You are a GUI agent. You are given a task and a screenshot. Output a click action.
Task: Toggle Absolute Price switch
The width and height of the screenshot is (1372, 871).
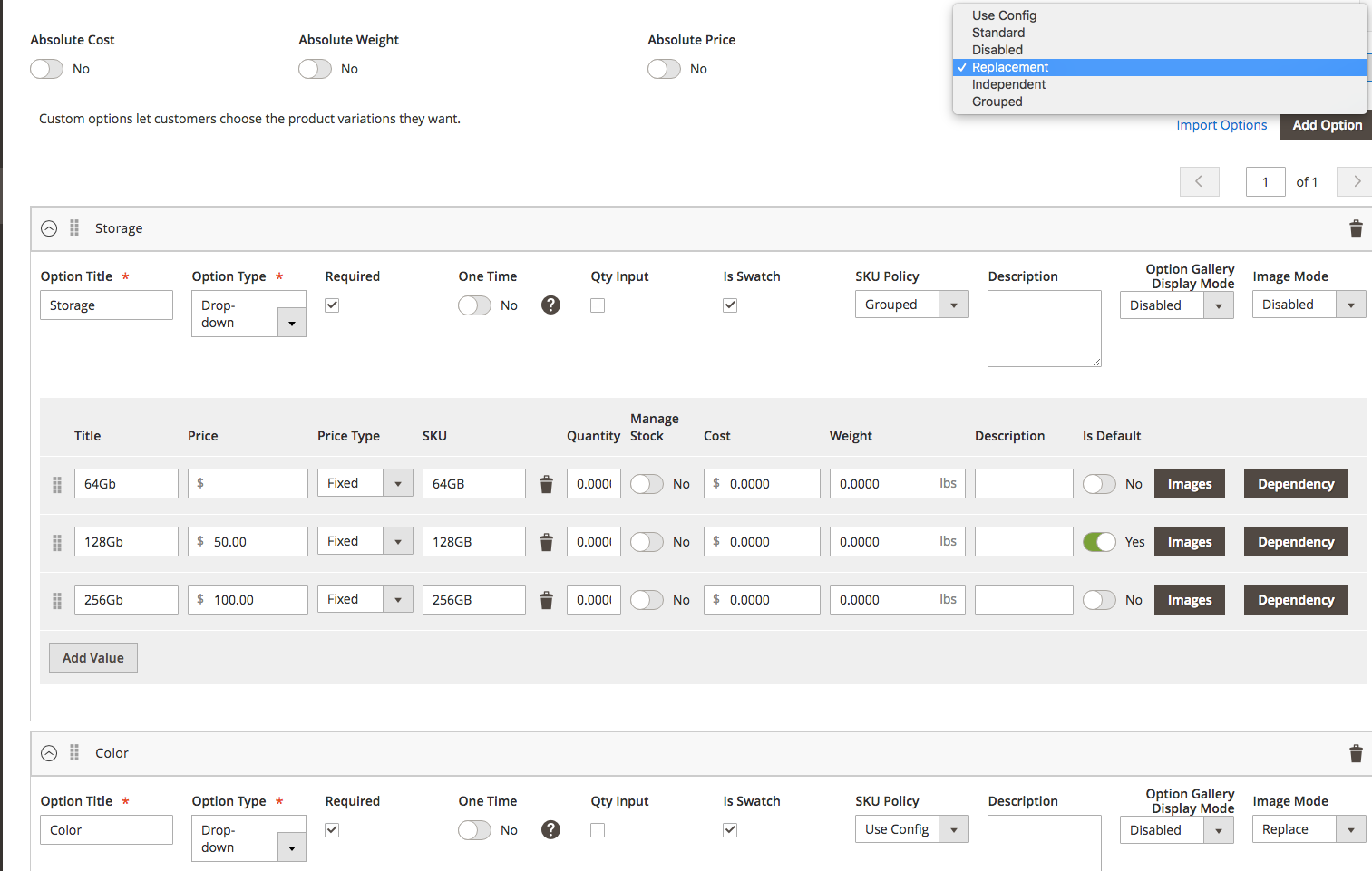pyautogui.click(x=664, y=69)
